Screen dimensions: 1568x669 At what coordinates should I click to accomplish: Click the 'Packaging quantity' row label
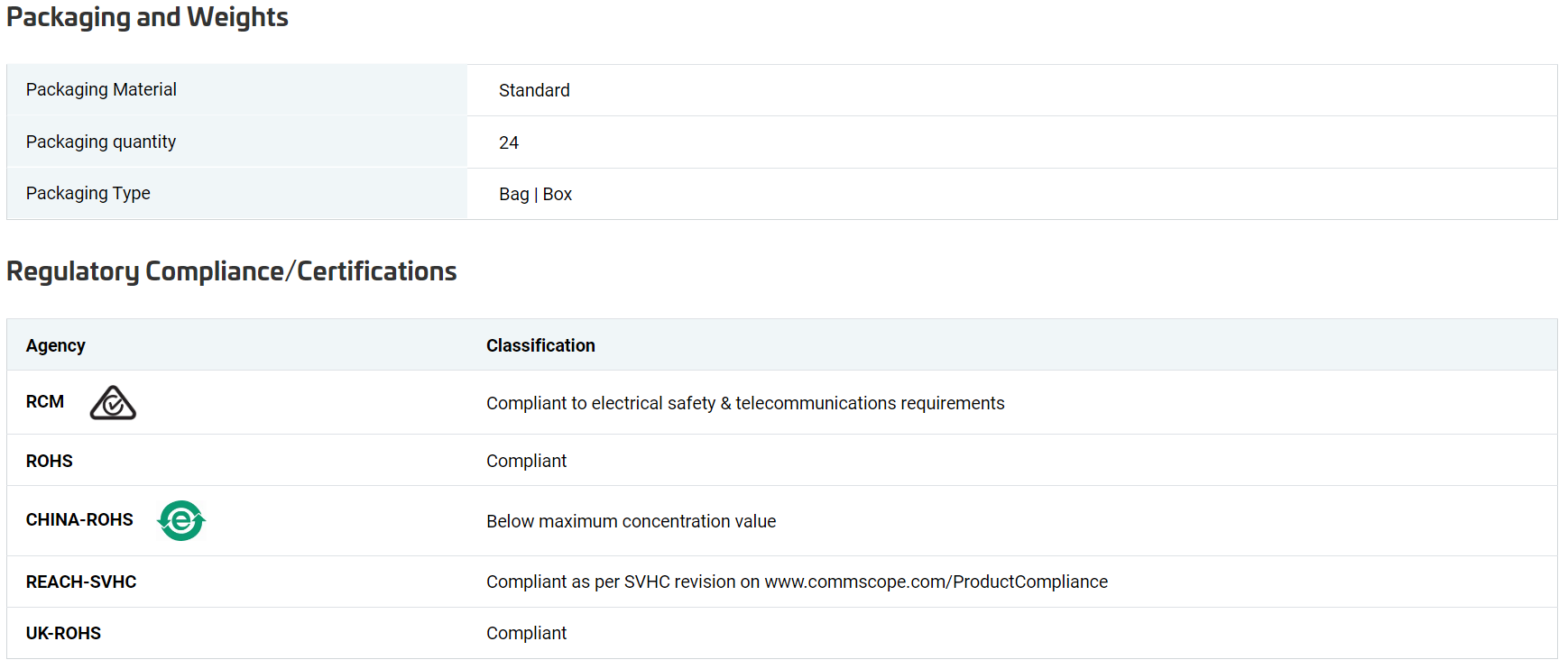click(101, 142)
